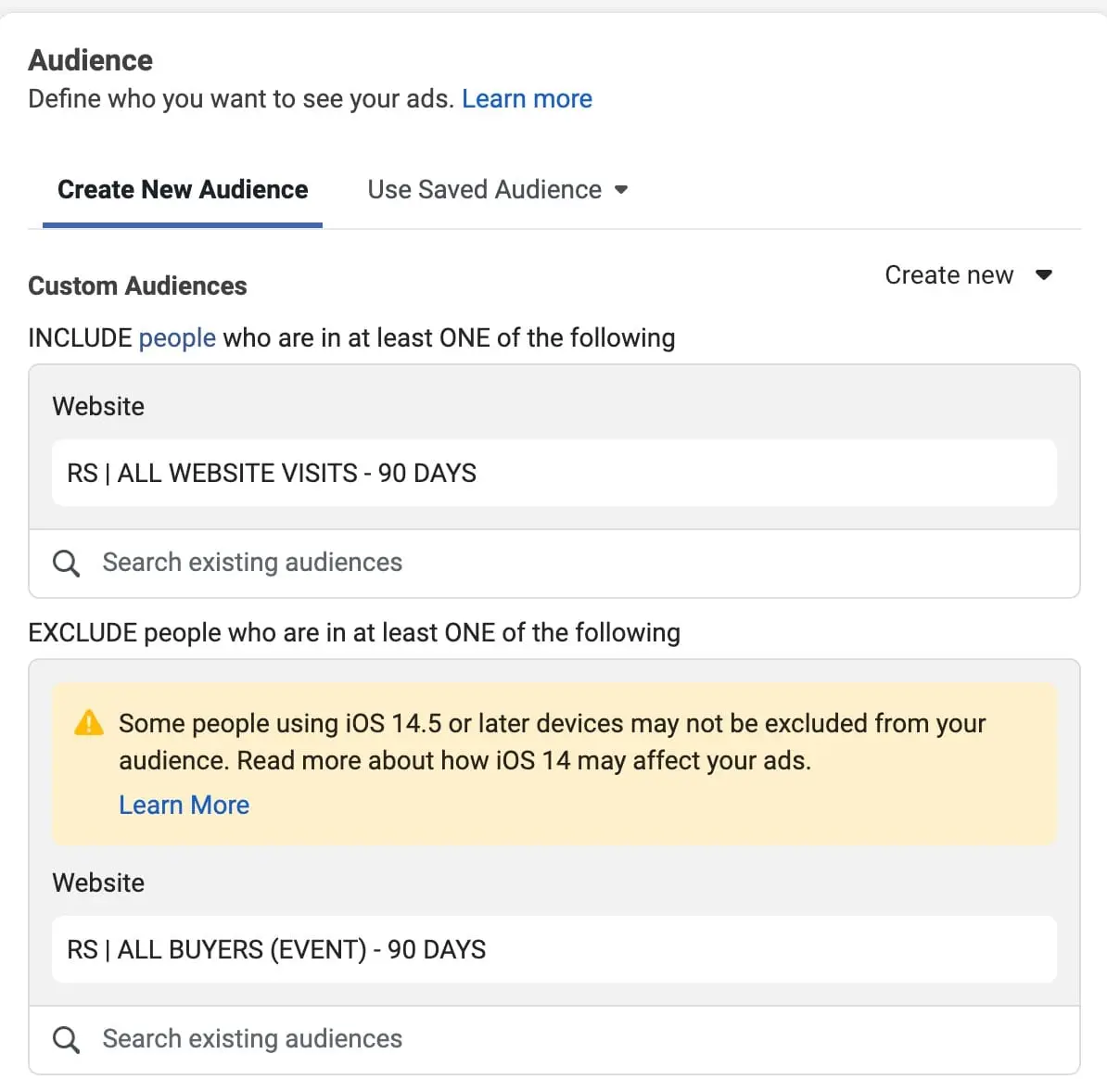Open the Use Saved Audience tab
Viewport: 1107px width, 1092px height.
point(484,190)
